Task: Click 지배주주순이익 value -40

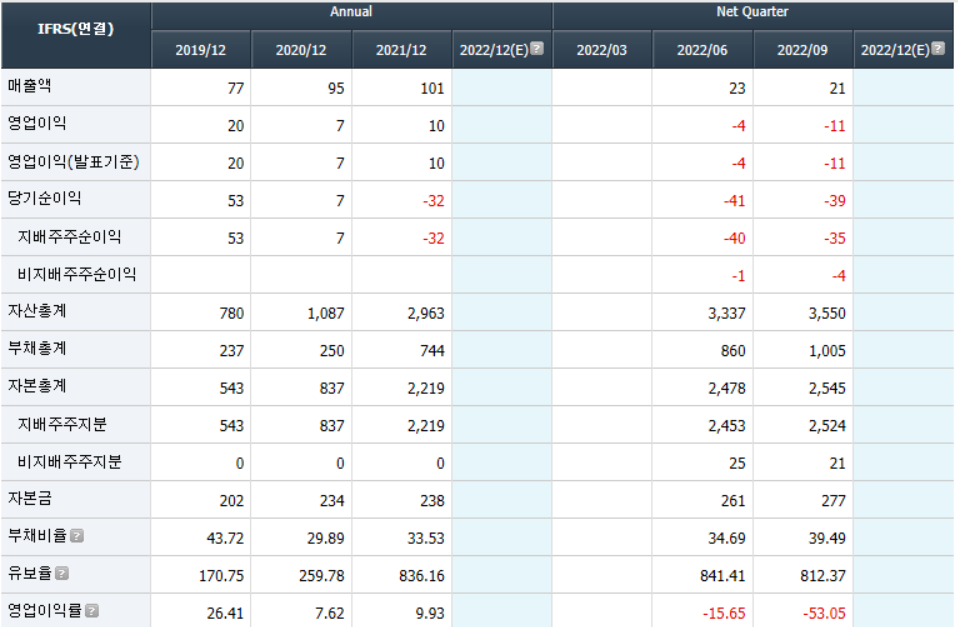Action: tap(734, 238)
